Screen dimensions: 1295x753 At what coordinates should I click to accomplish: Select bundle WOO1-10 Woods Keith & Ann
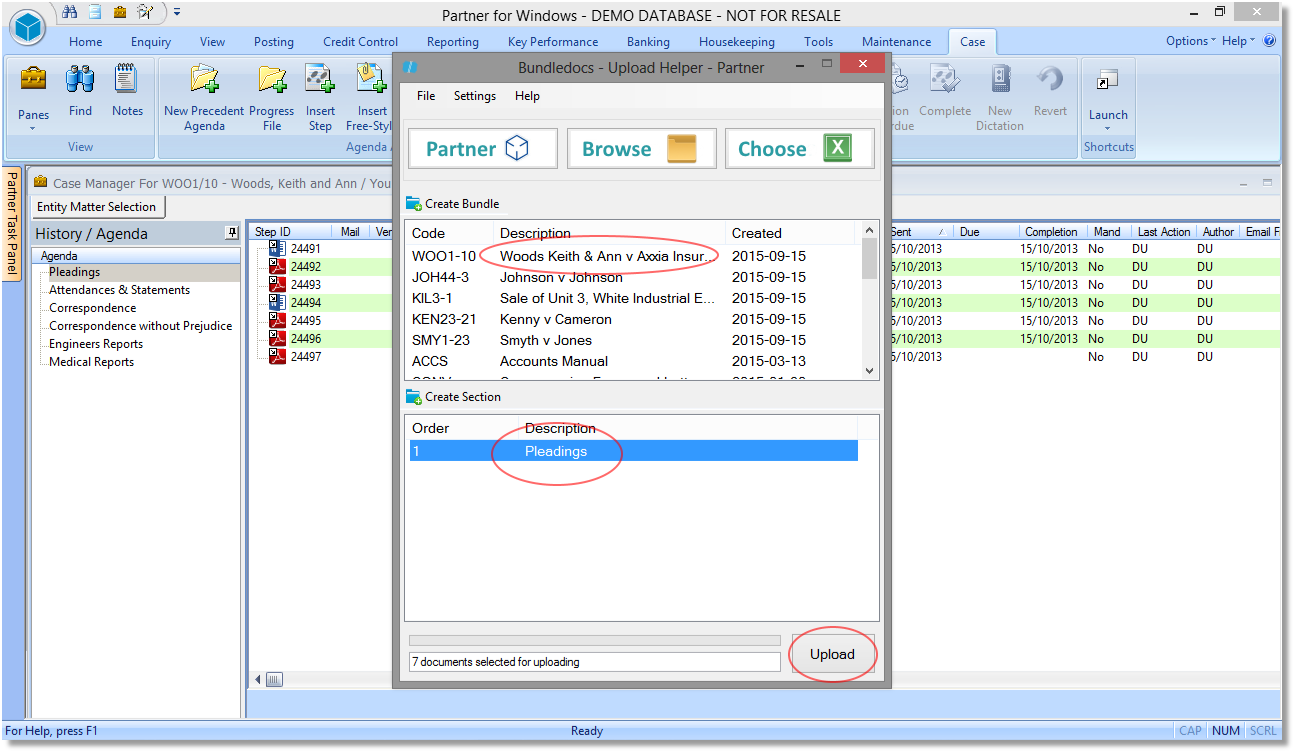[x=634, y=256]
